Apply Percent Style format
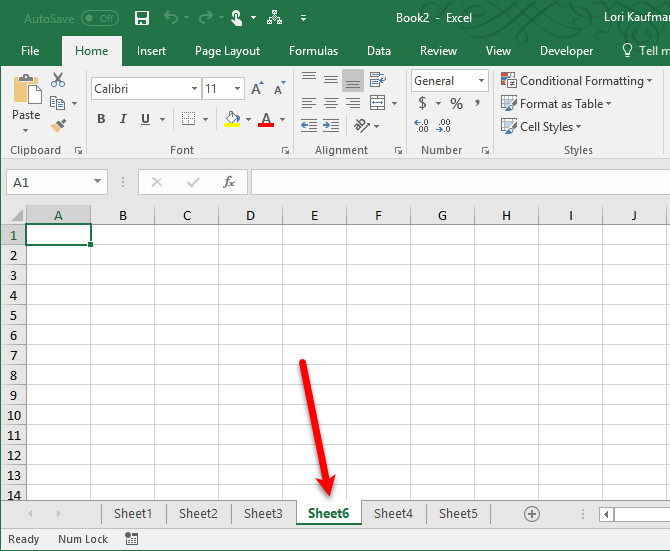This screenshot has width=670, height=551. pyautogui.click(x=456, y=103)
